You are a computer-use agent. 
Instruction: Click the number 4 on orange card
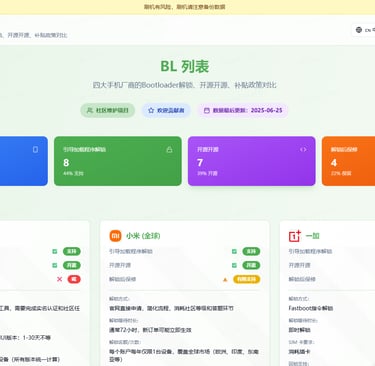[x=334, y=162]
